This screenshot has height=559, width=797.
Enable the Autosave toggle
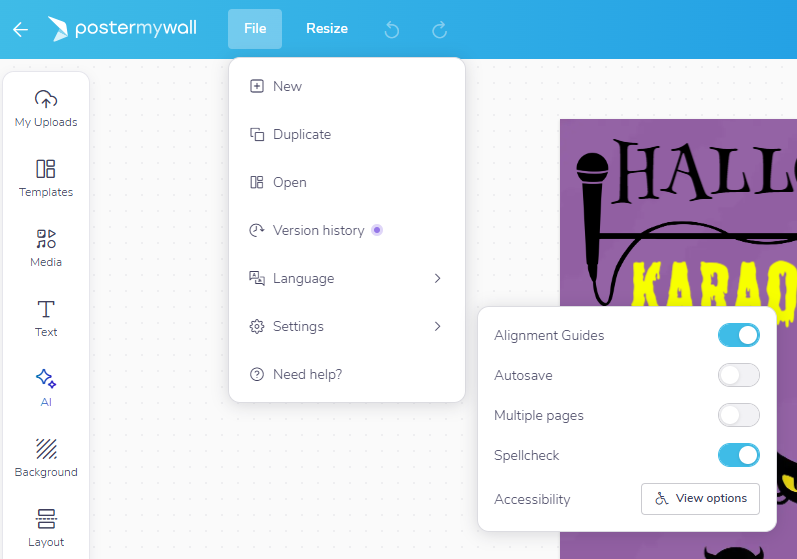pos(739,376)
